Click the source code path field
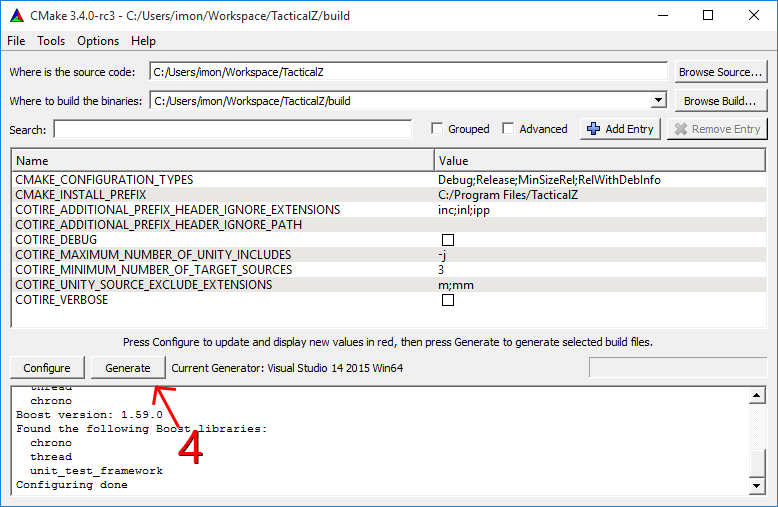The width and height of the screenshot is (778, 507). (408, 72)
